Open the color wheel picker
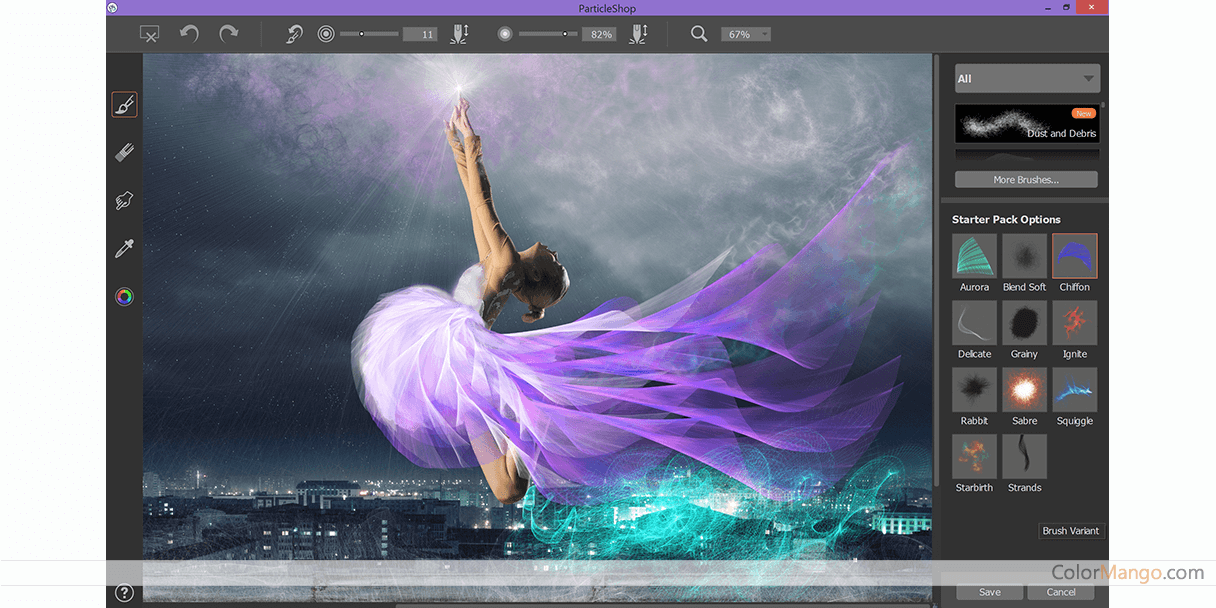The image size is (1216, 608). [124, 297]
